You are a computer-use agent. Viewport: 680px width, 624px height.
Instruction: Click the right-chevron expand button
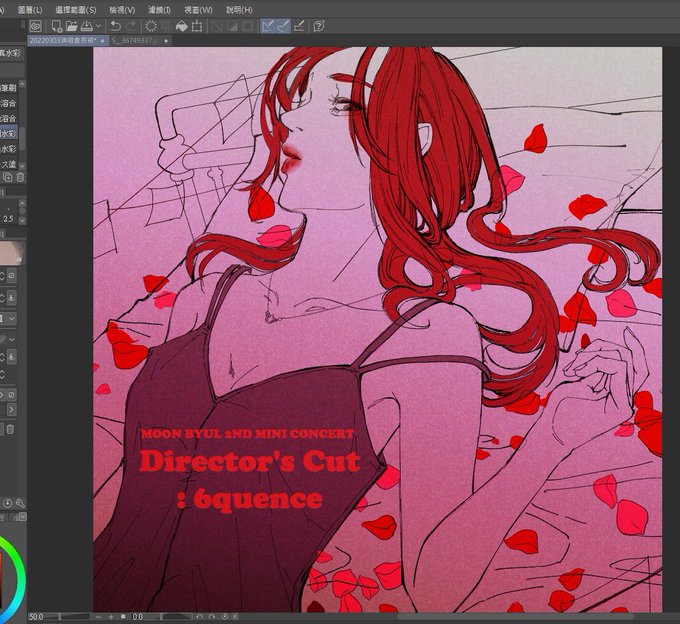11,409
